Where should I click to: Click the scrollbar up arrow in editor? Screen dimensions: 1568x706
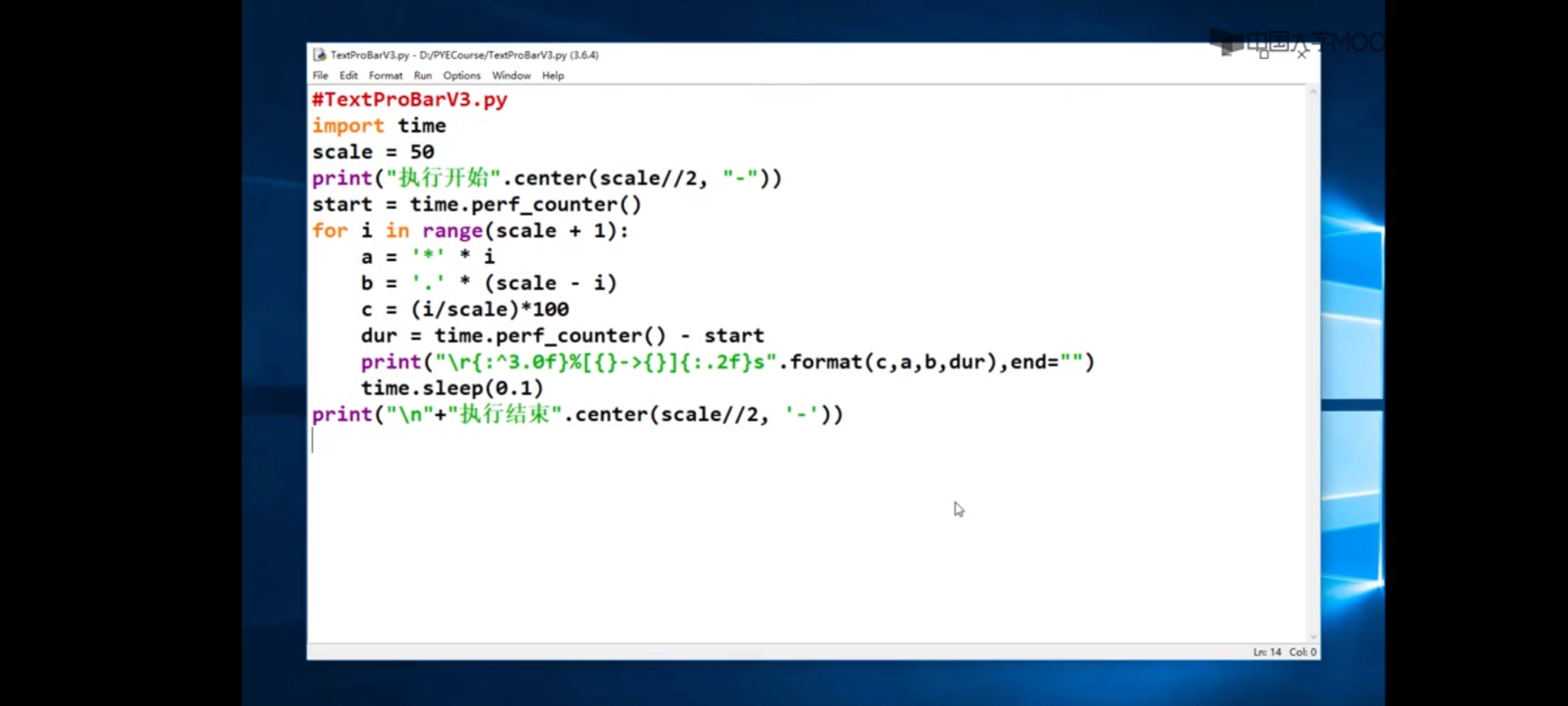click(x=1313, y=92)
